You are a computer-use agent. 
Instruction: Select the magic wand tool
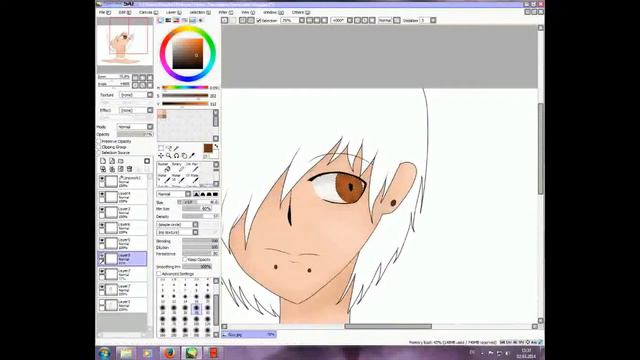click(x=176, y=148)
